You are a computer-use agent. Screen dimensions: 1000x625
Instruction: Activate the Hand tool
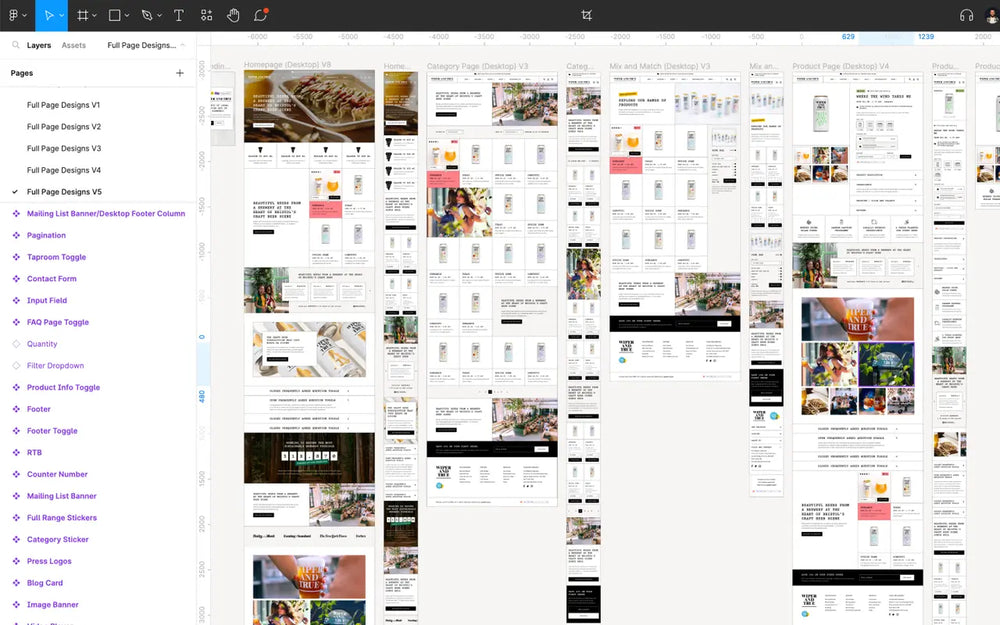pos(233,16)
